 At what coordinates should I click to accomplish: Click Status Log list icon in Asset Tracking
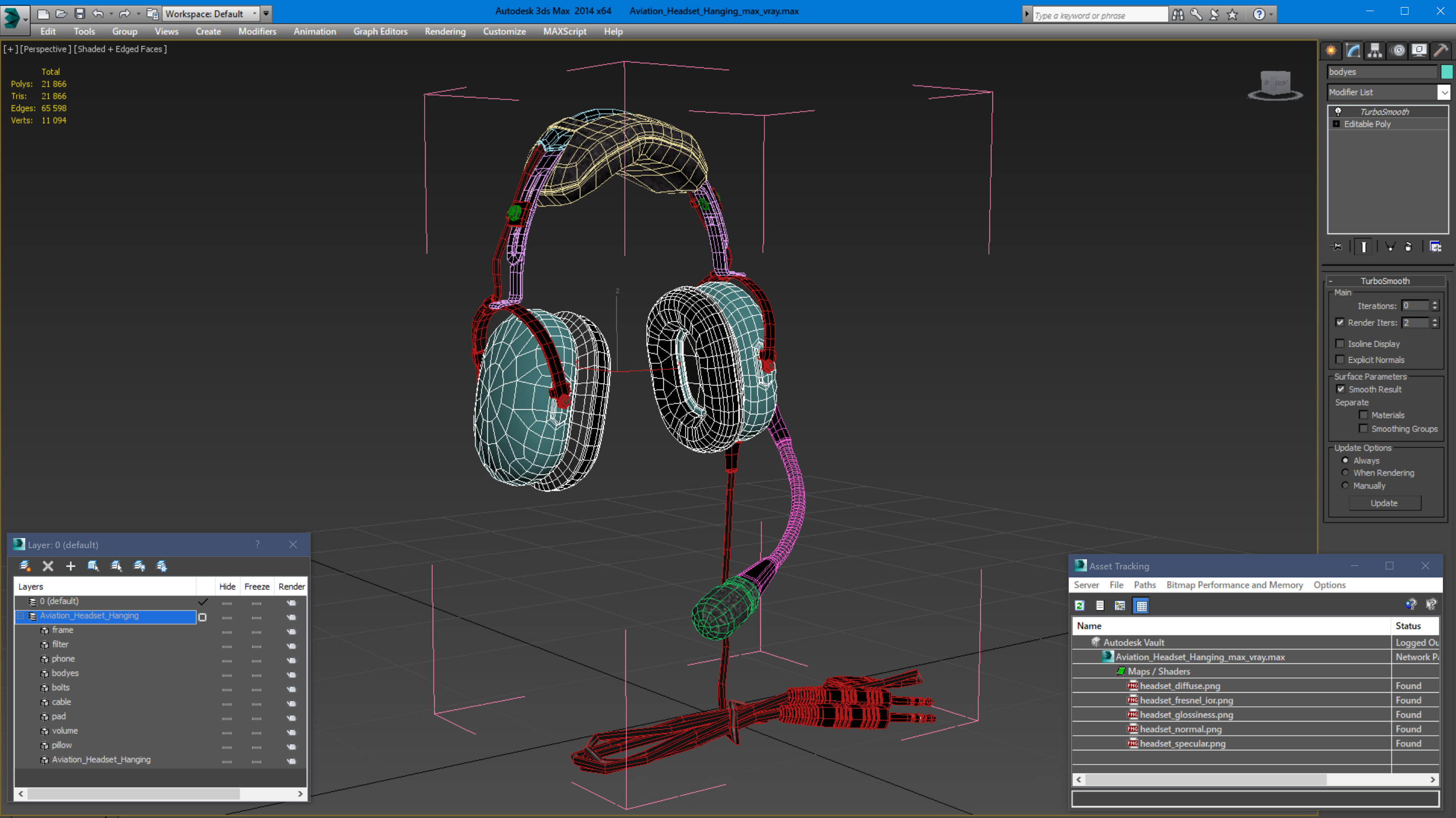coord(1100,605)
